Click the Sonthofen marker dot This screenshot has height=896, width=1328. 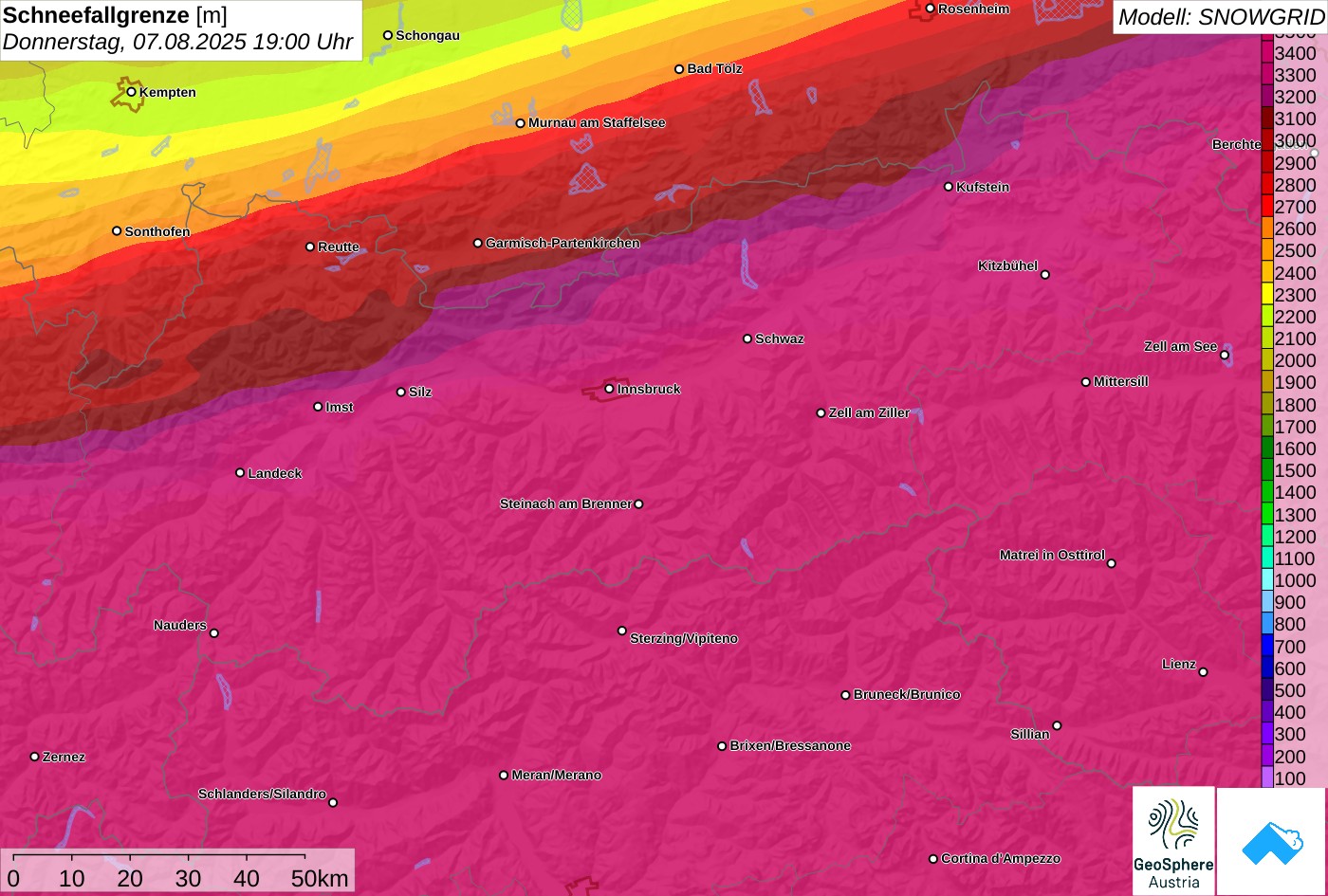[x=117, y=231]
